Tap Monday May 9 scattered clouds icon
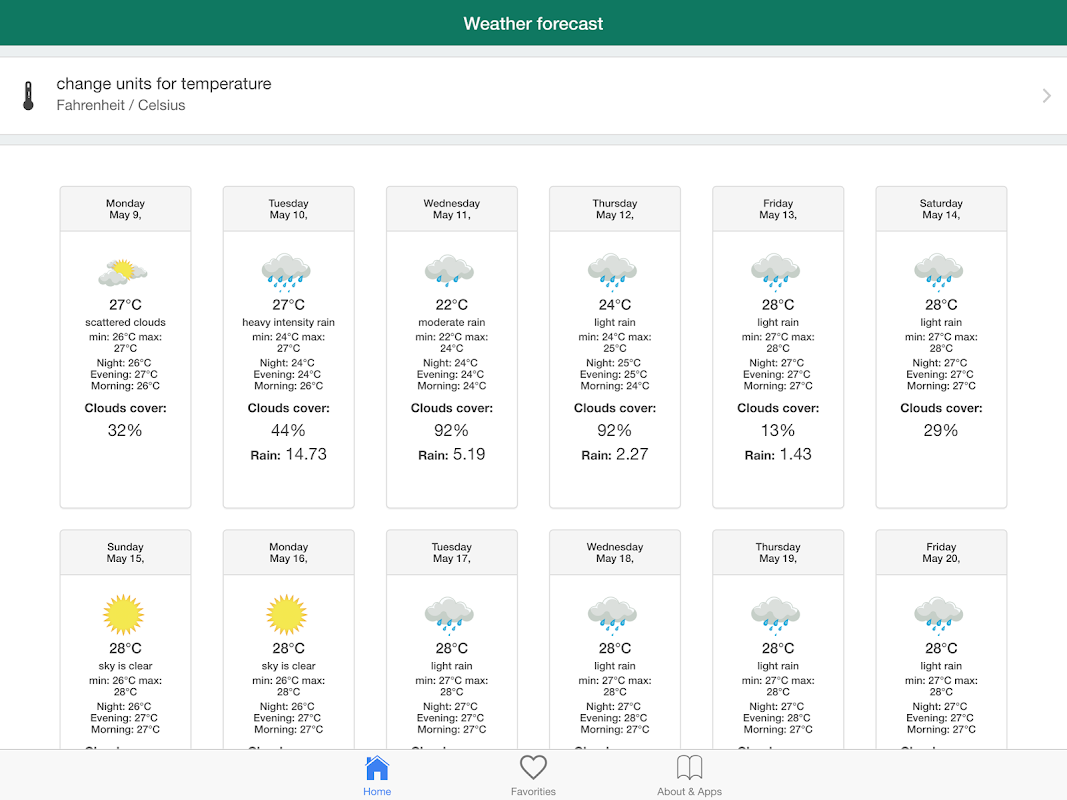1067x800 pixels. point(123,272)
